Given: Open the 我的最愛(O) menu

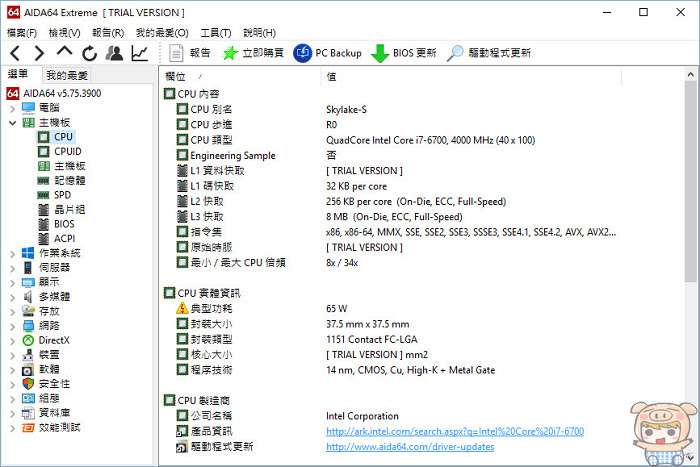Looking at the screenshot, I should [162, 33].
